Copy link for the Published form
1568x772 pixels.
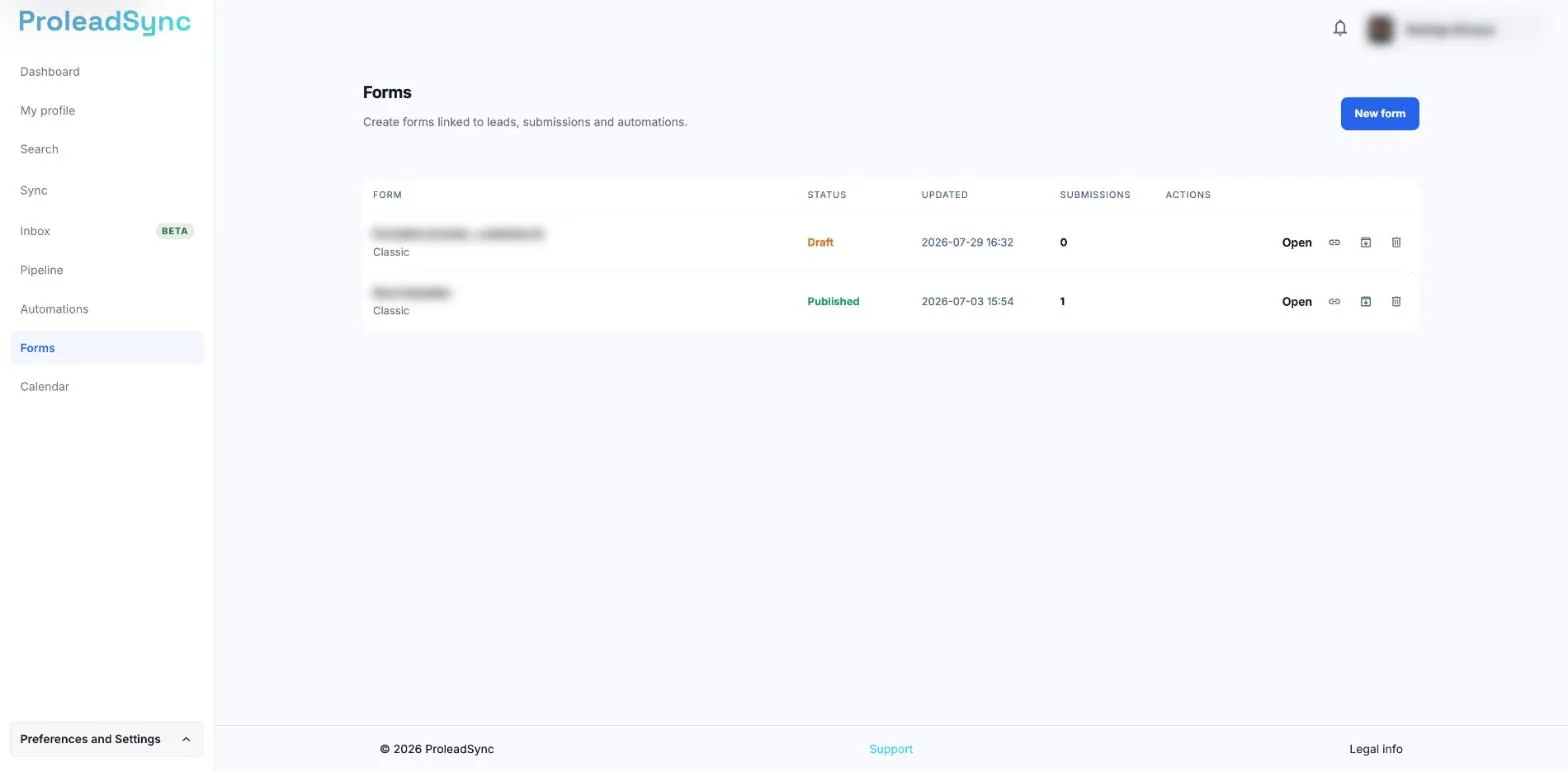tap(1334, 302)
